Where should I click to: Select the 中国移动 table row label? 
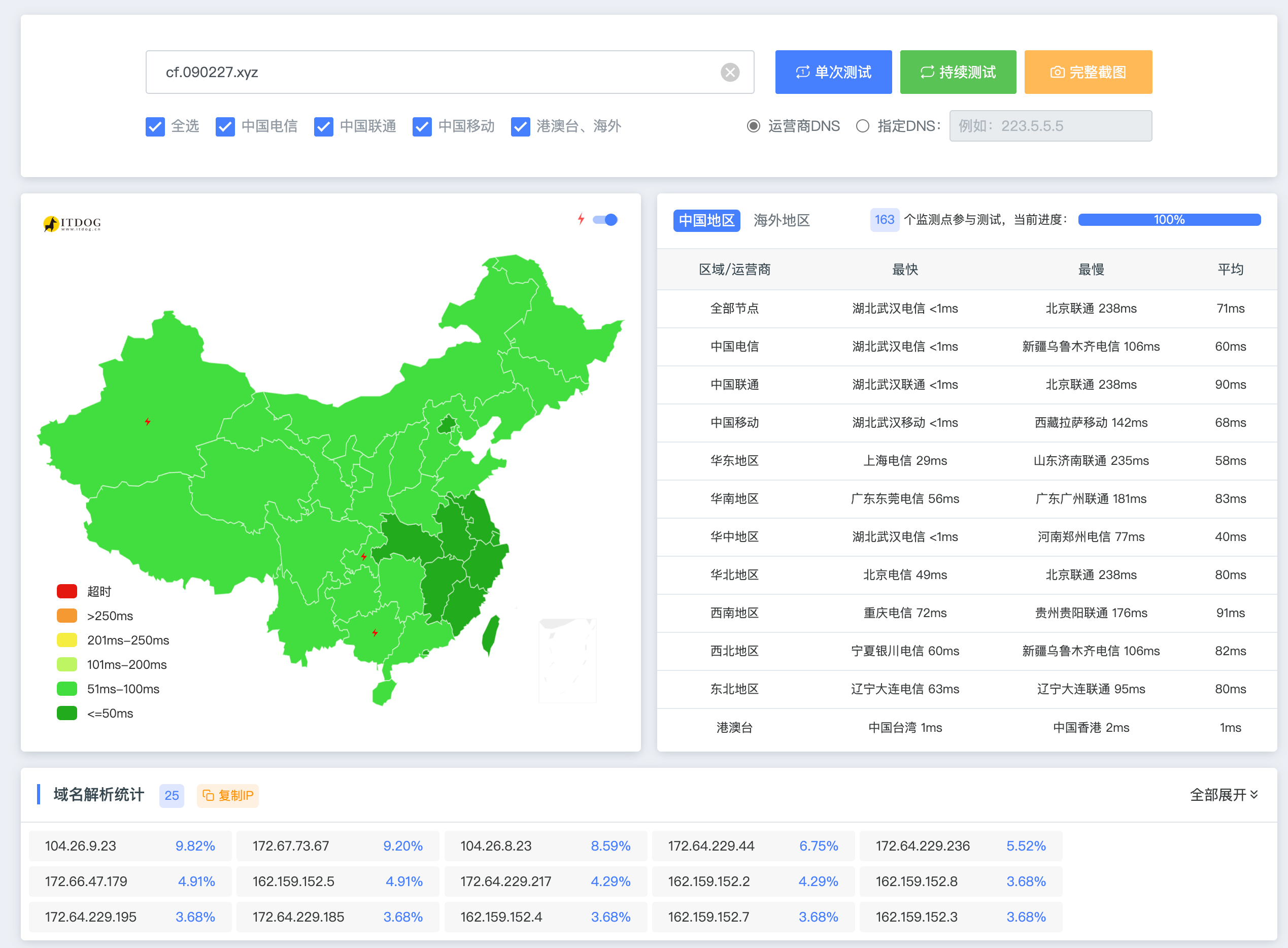click(734, 423)
